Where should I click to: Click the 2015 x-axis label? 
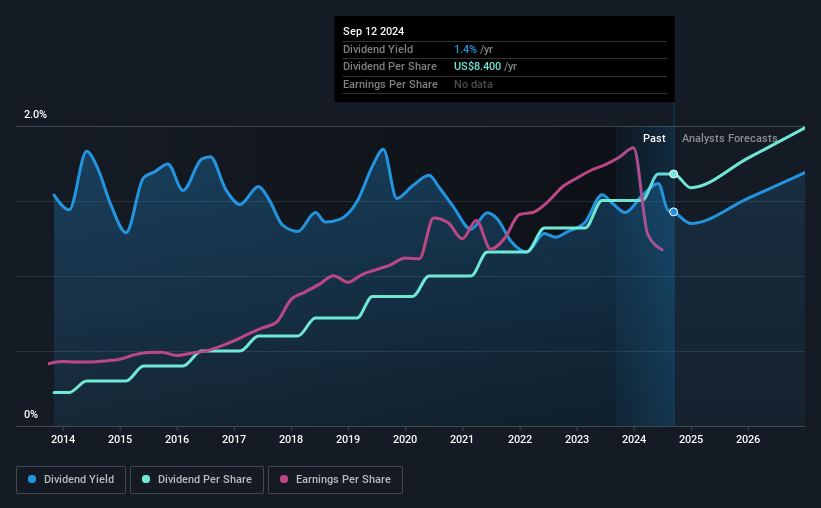pos(120,439)
